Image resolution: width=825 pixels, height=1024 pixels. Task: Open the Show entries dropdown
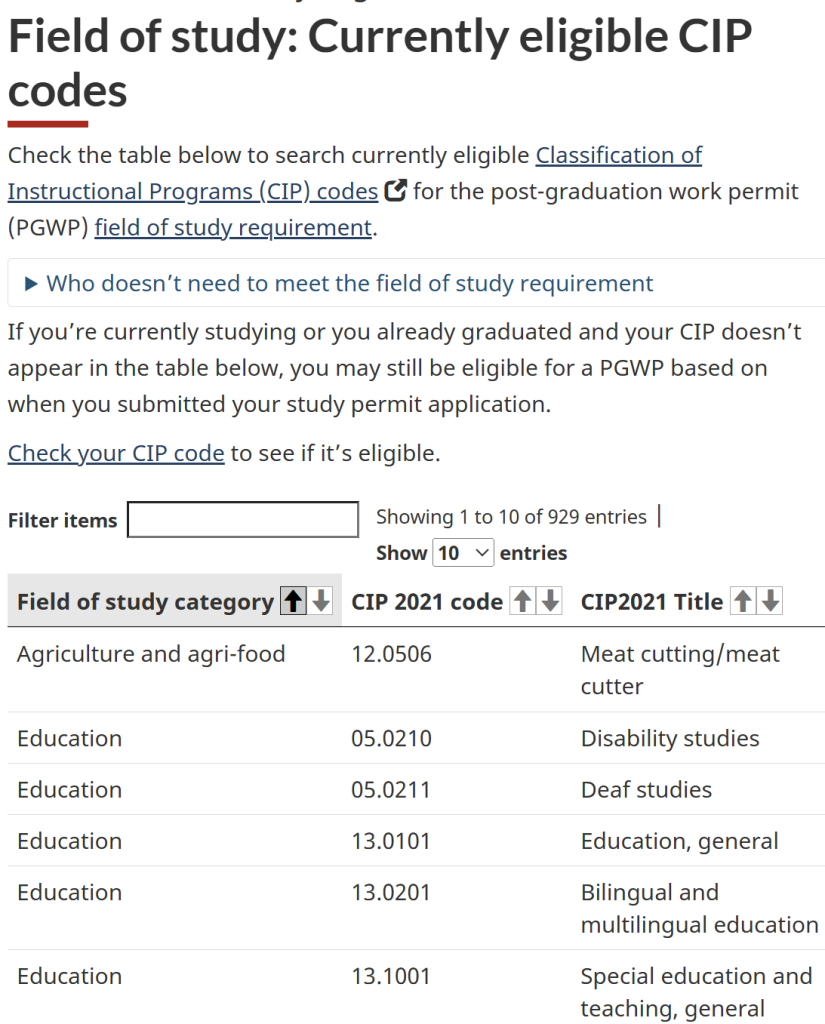click(x=464, y=553)
